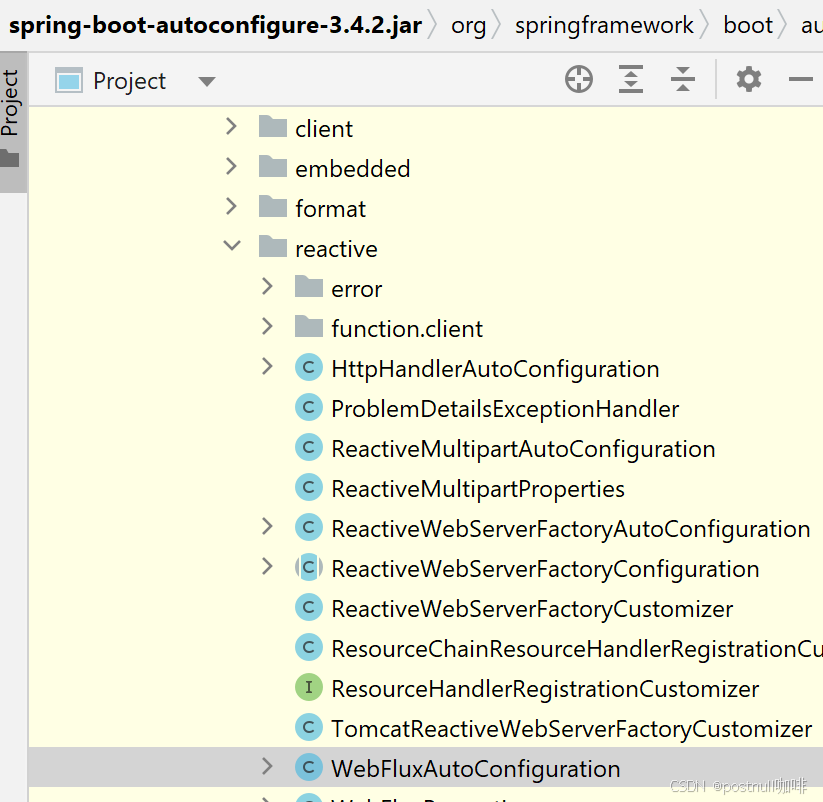
Task: Expand the WebFluxAutoConfiguration node
Action: 267,766
